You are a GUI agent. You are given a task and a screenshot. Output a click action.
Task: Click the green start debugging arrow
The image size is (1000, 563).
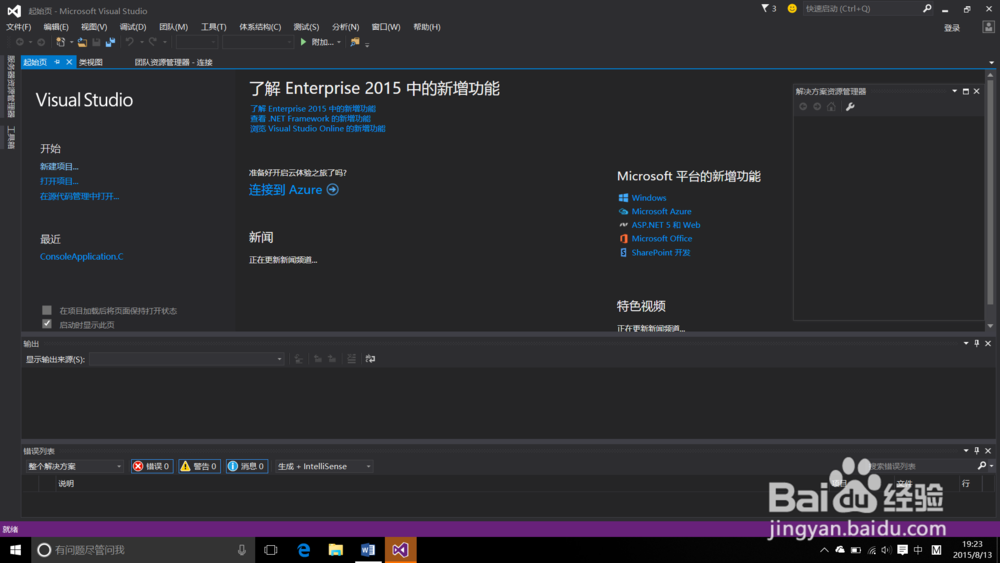(x=304, y=42)
